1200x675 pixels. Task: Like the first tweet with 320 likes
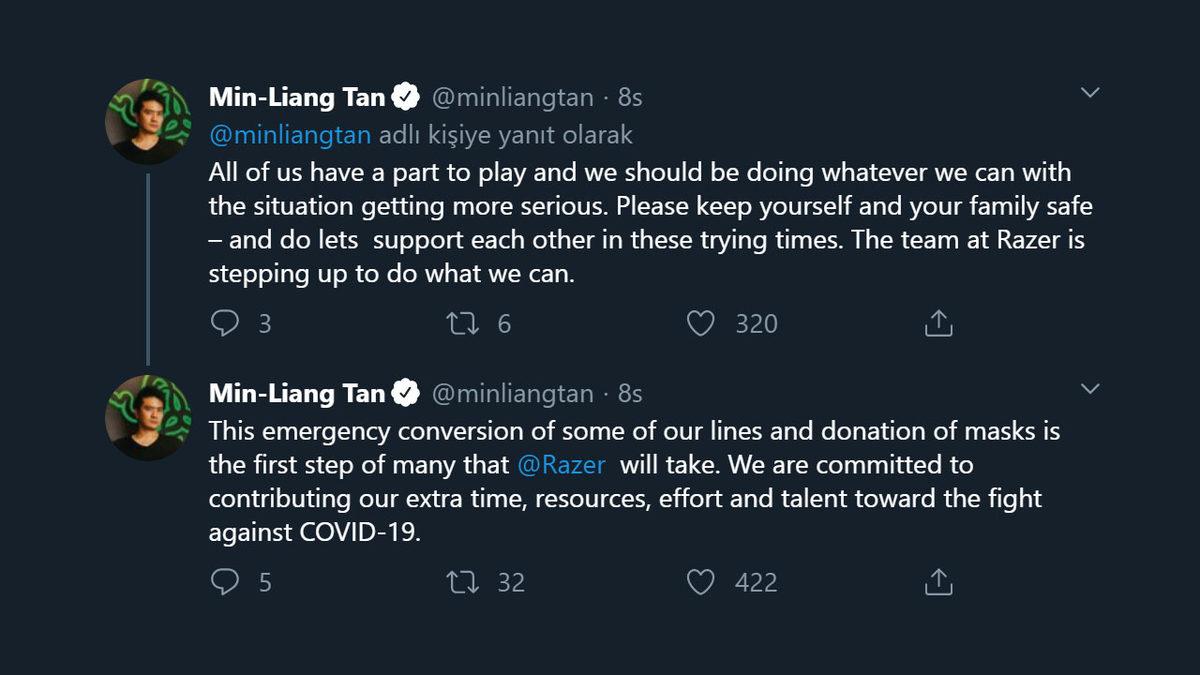click(x=701, y=323)
